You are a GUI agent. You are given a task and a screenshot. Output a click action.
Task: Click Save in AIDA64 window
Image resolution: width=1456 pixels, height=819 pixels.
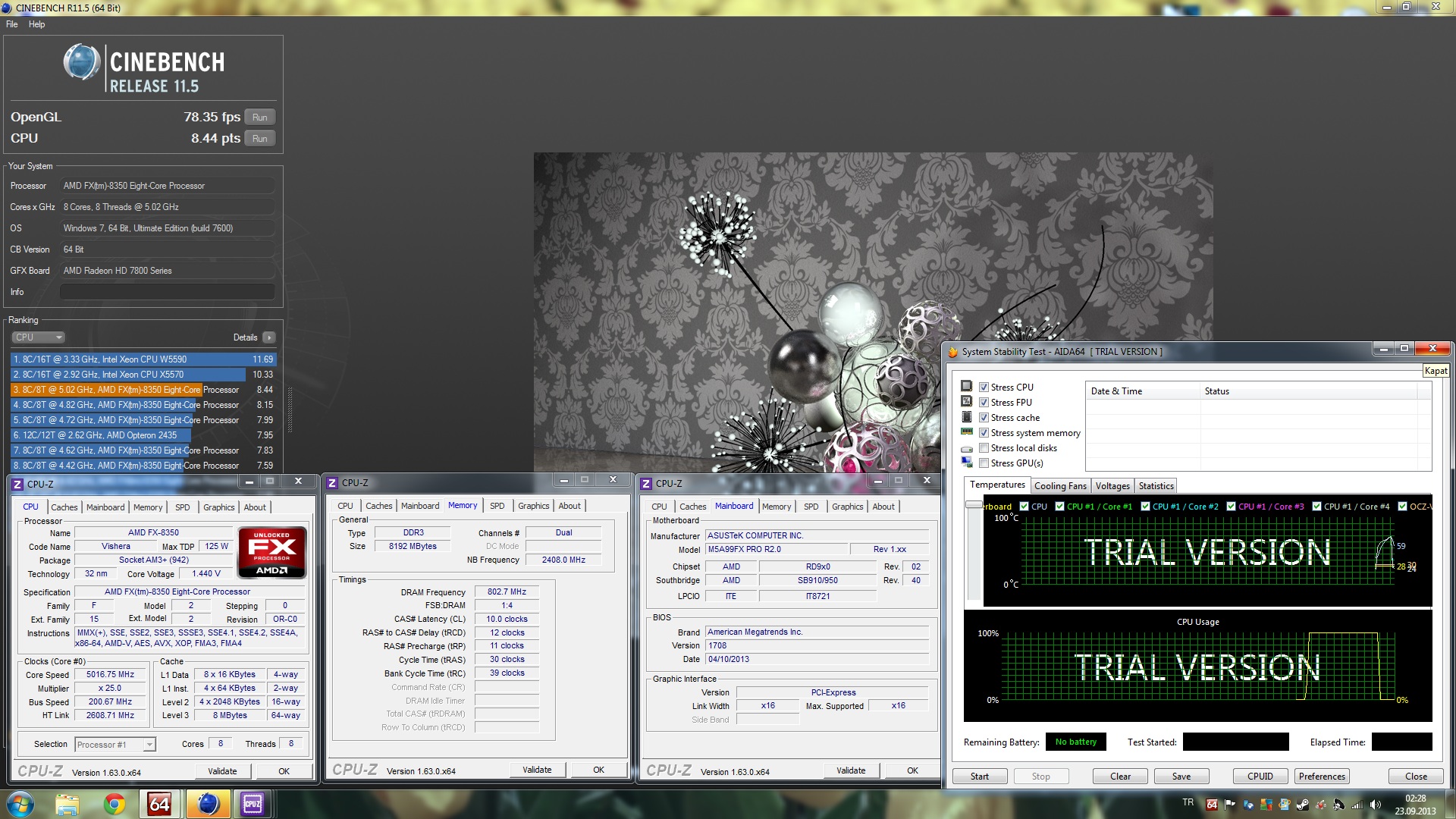click(1181, 776)
